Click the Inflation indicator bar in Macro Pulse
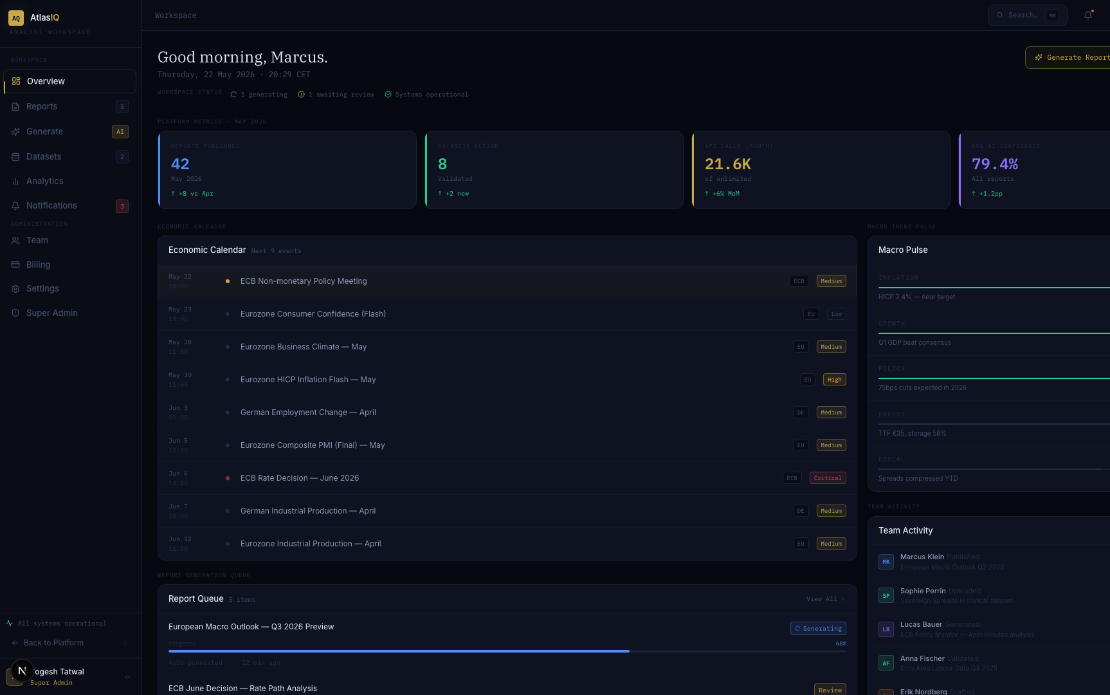 994,288
